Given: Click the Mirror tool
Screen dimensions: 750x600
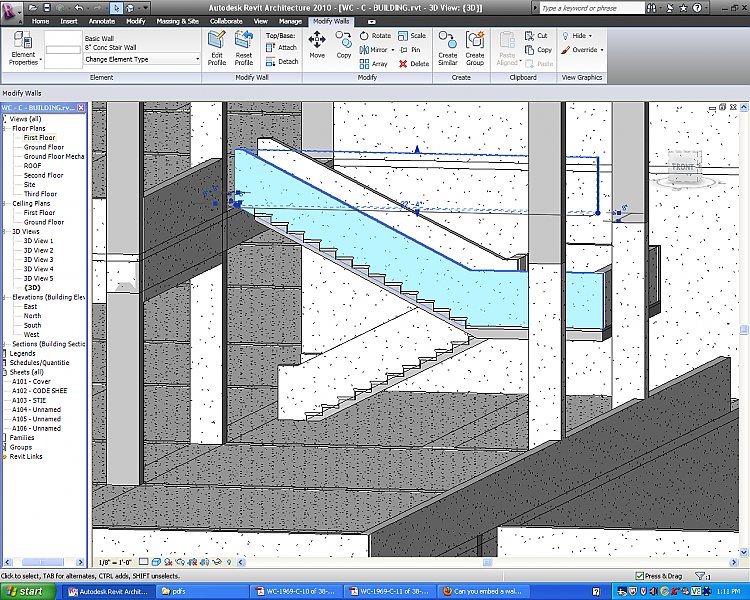Looking at the screenshot, I should pos(374,49).
